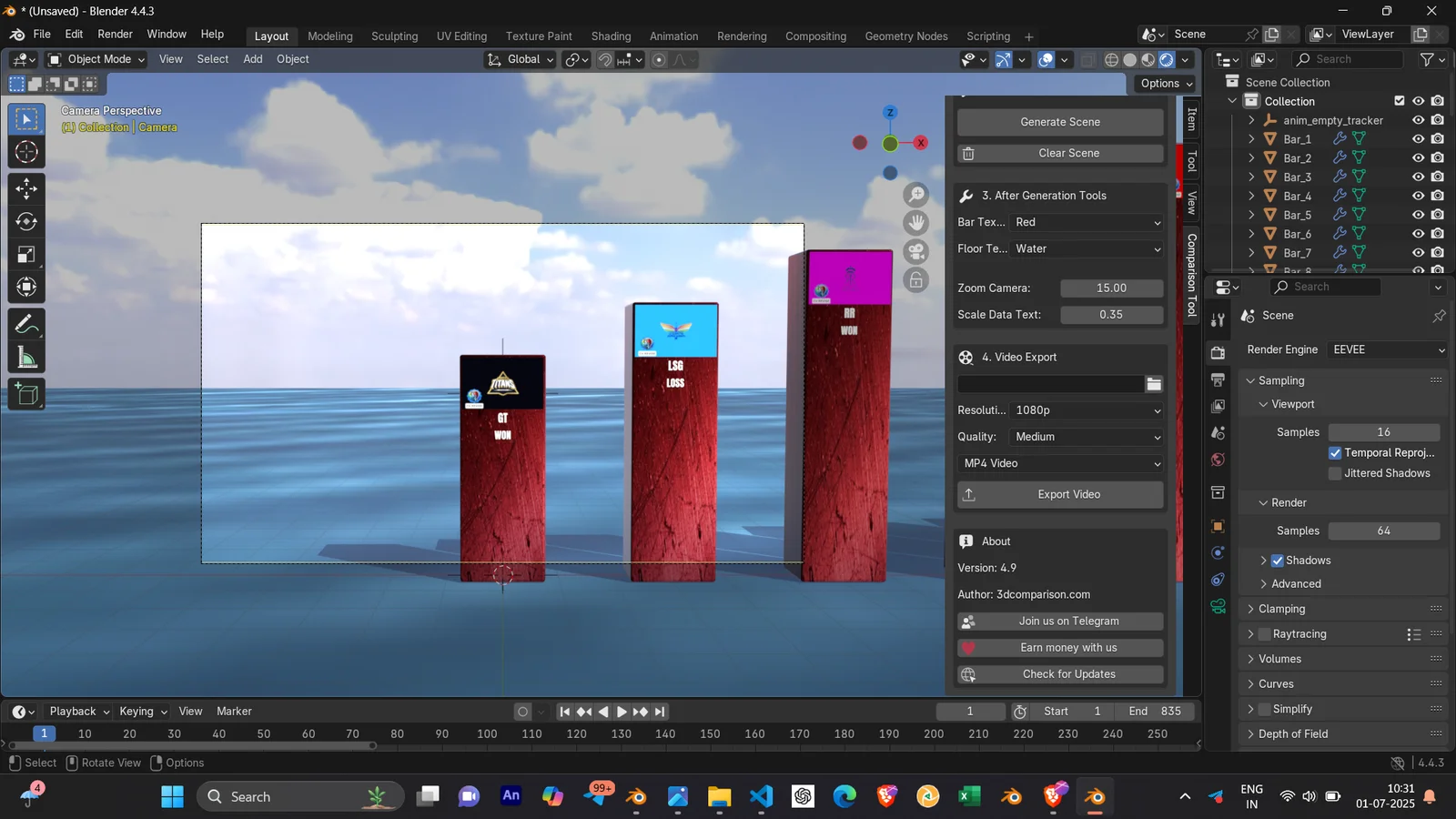This screenshot has width=1456, height=819.
Task: Open the Physics Properties tab
Action: (1218, 551)
